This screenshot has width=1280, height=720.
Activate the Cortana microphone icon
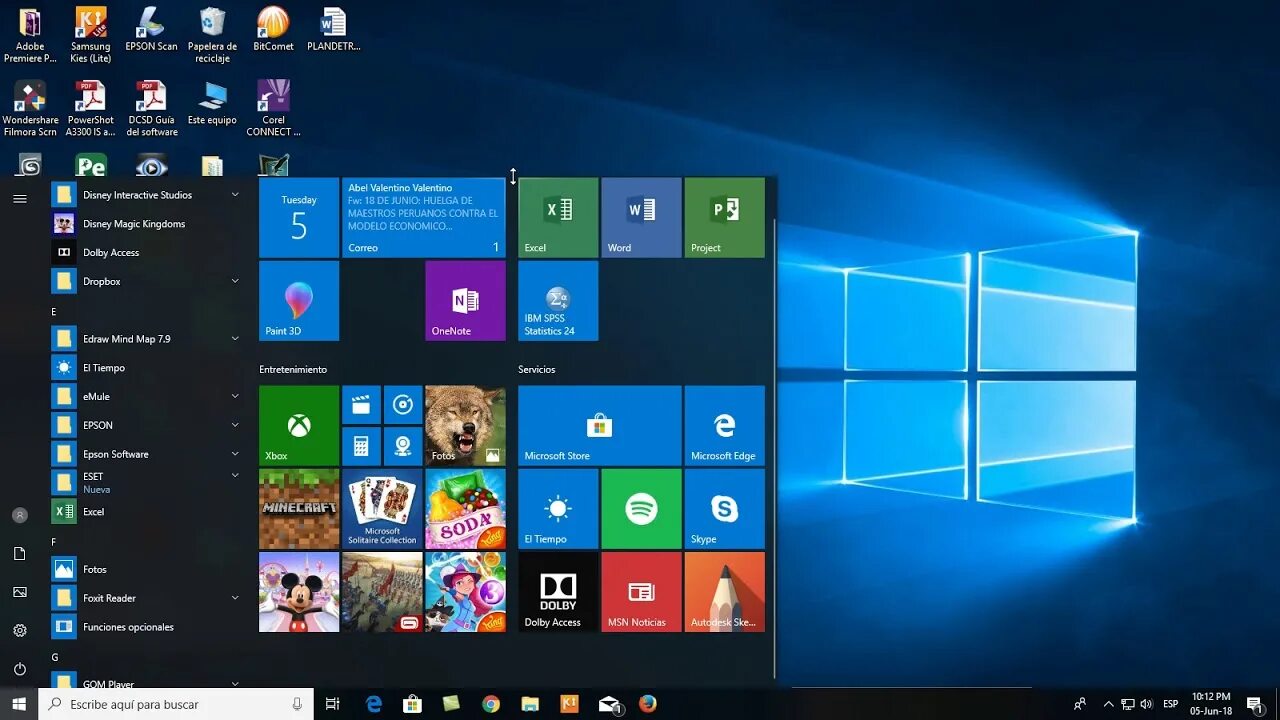click(297, 704)
